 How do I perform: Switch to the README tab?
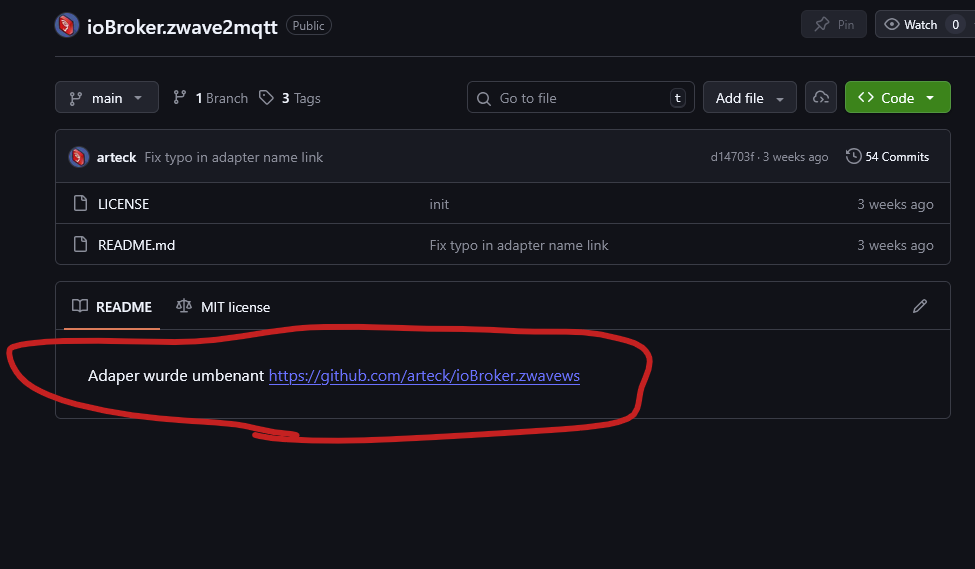click(112, 307)
